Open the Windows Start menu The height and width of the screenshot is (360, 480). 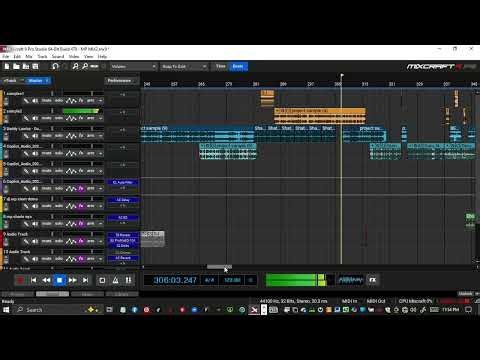tap(6, 310)
